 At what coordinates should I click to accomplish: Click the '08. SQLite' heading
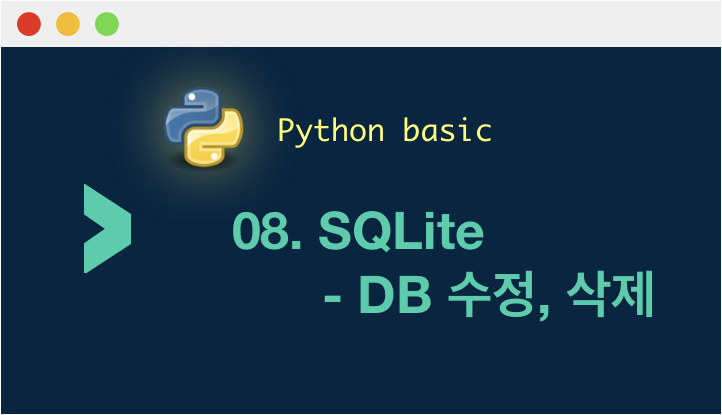coord(358,230)
